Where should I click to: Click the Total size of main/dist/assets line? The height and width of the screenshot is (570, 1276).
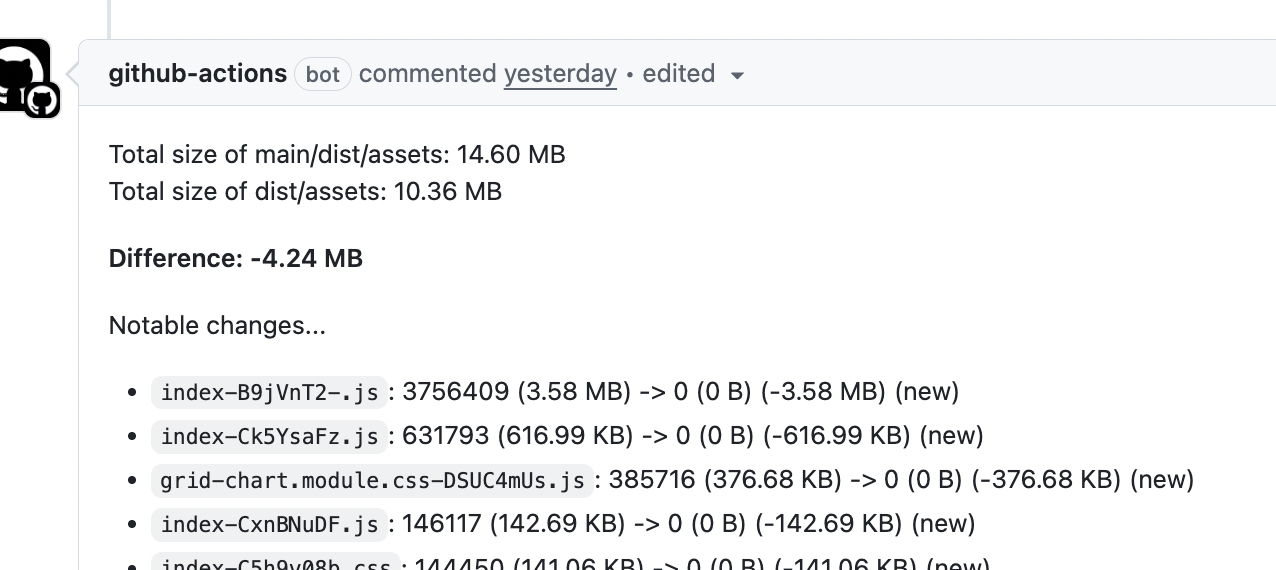(x=337, y=155)
